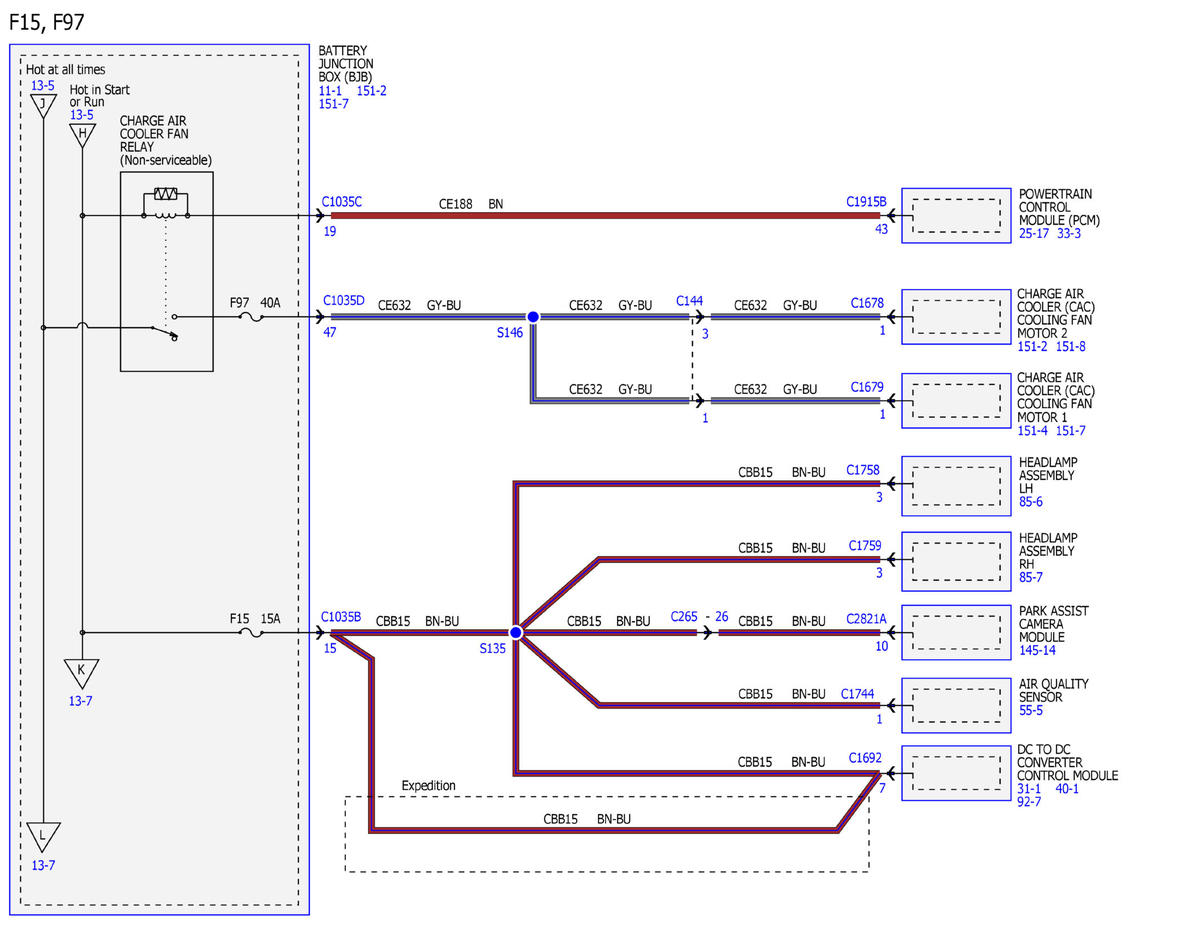The image size is (1200, 927).
Task: Follow the C1678 connector link
Action: click(x=867, y=303)
